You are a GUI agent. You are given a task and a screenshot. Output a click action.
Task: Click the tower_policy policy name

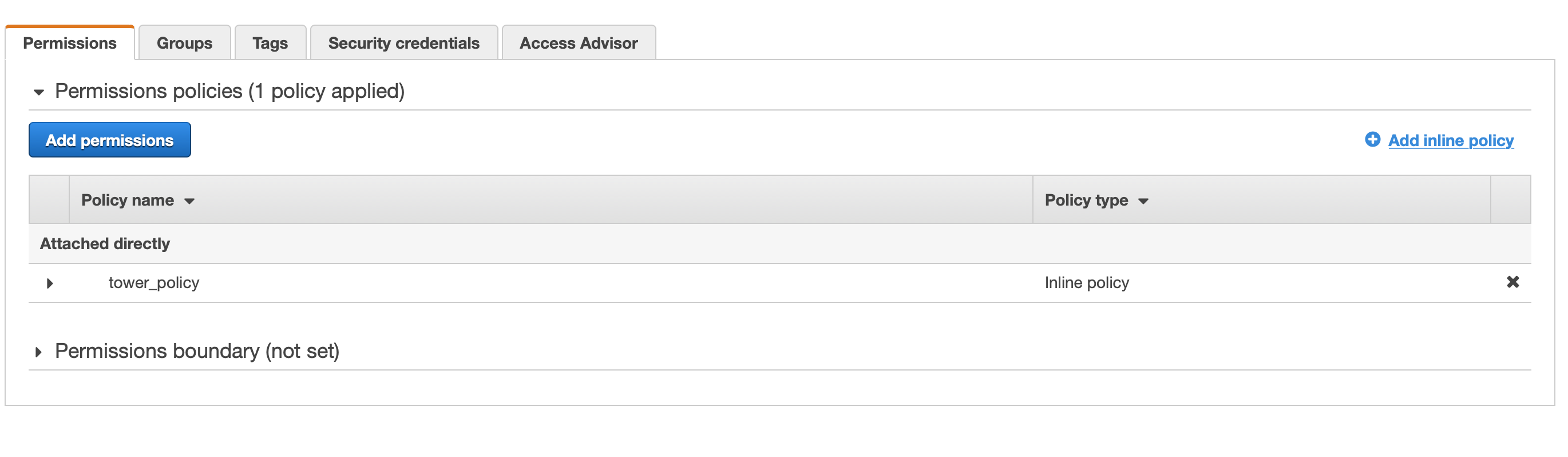point(154,283)
